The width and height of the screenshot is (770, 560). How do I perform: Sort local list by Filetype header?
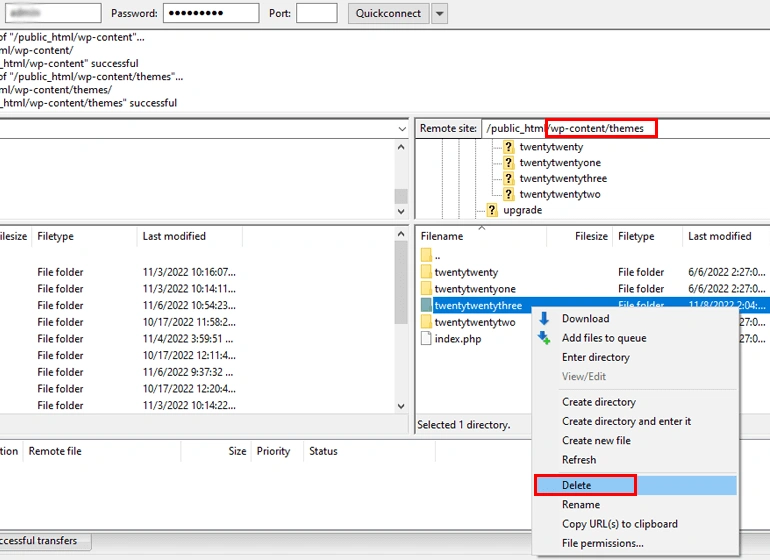click(x=84, y=236)
